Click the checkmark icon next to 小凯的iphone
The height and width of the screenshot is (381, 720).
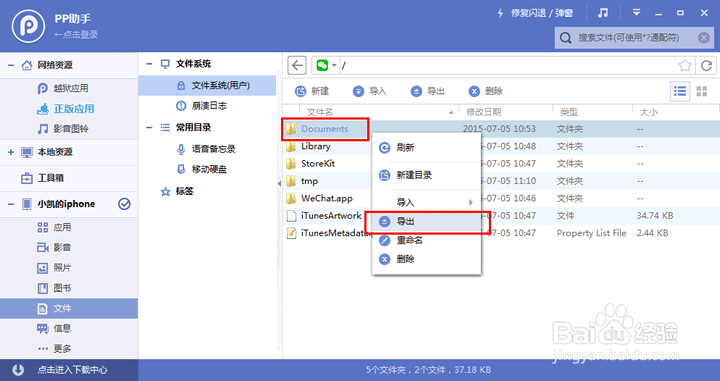tap(124, 204)
